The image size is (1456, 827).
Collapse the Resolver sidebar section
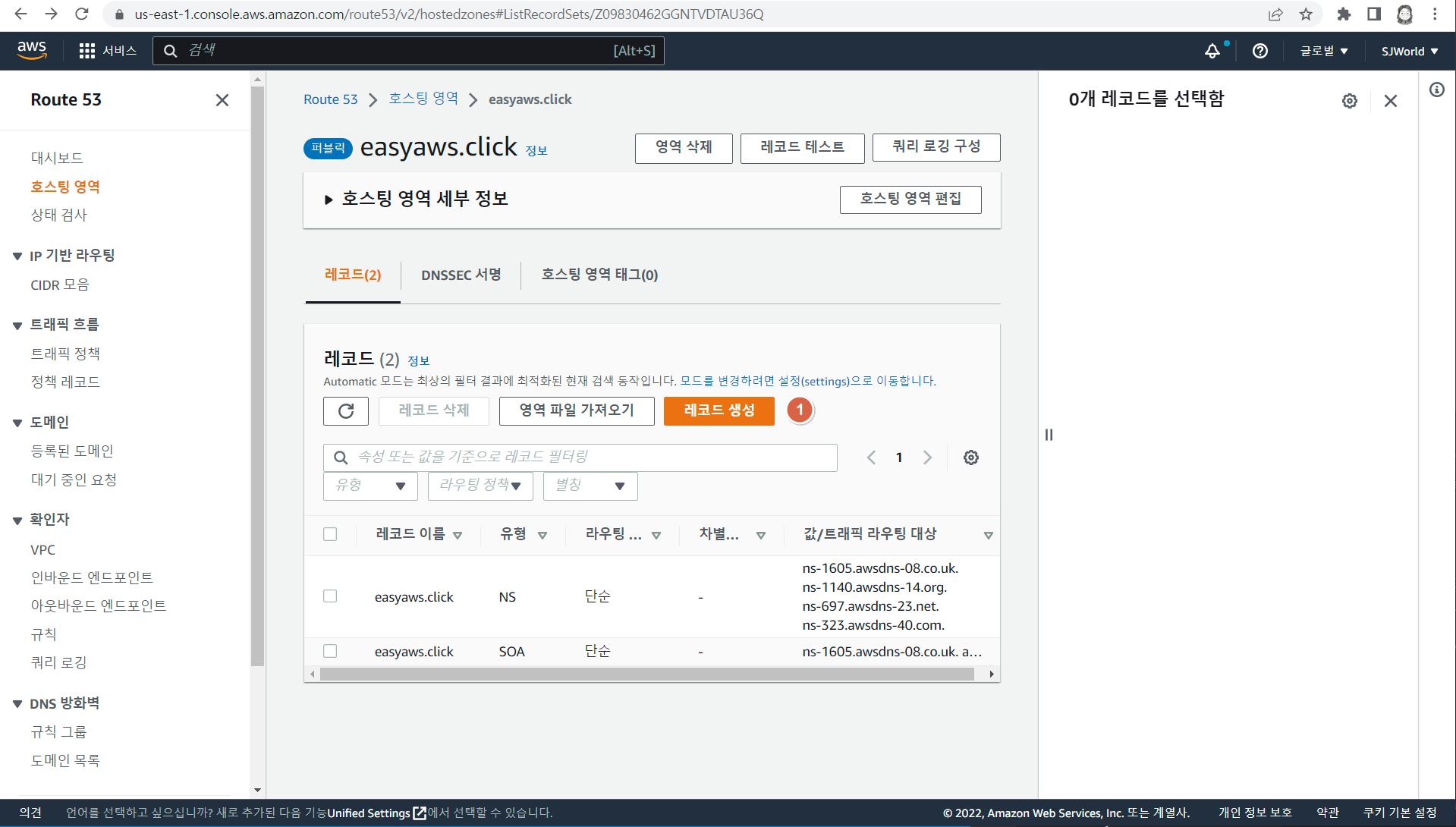[x=17, y=520]
